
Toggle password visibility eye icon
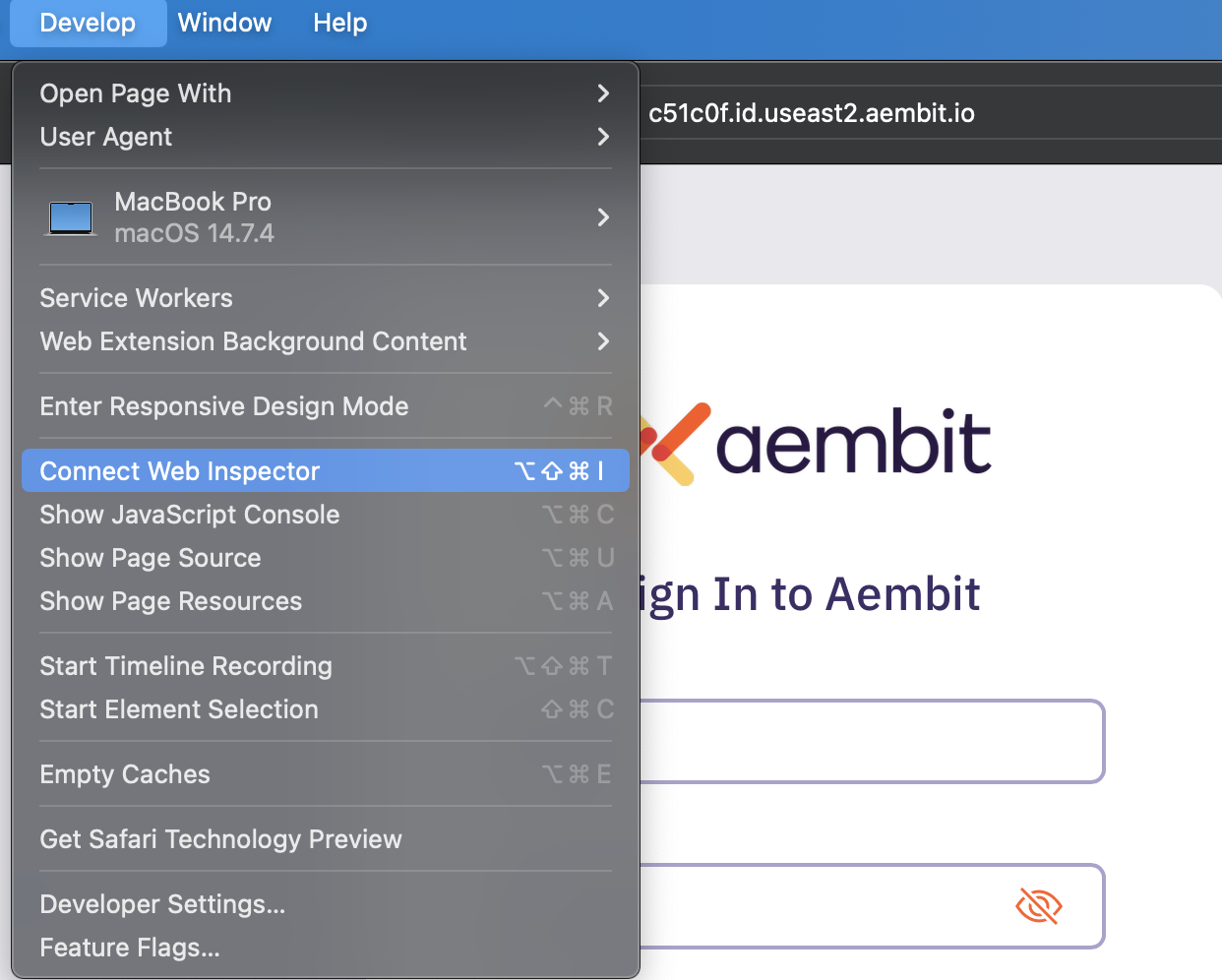(1038, 906)
